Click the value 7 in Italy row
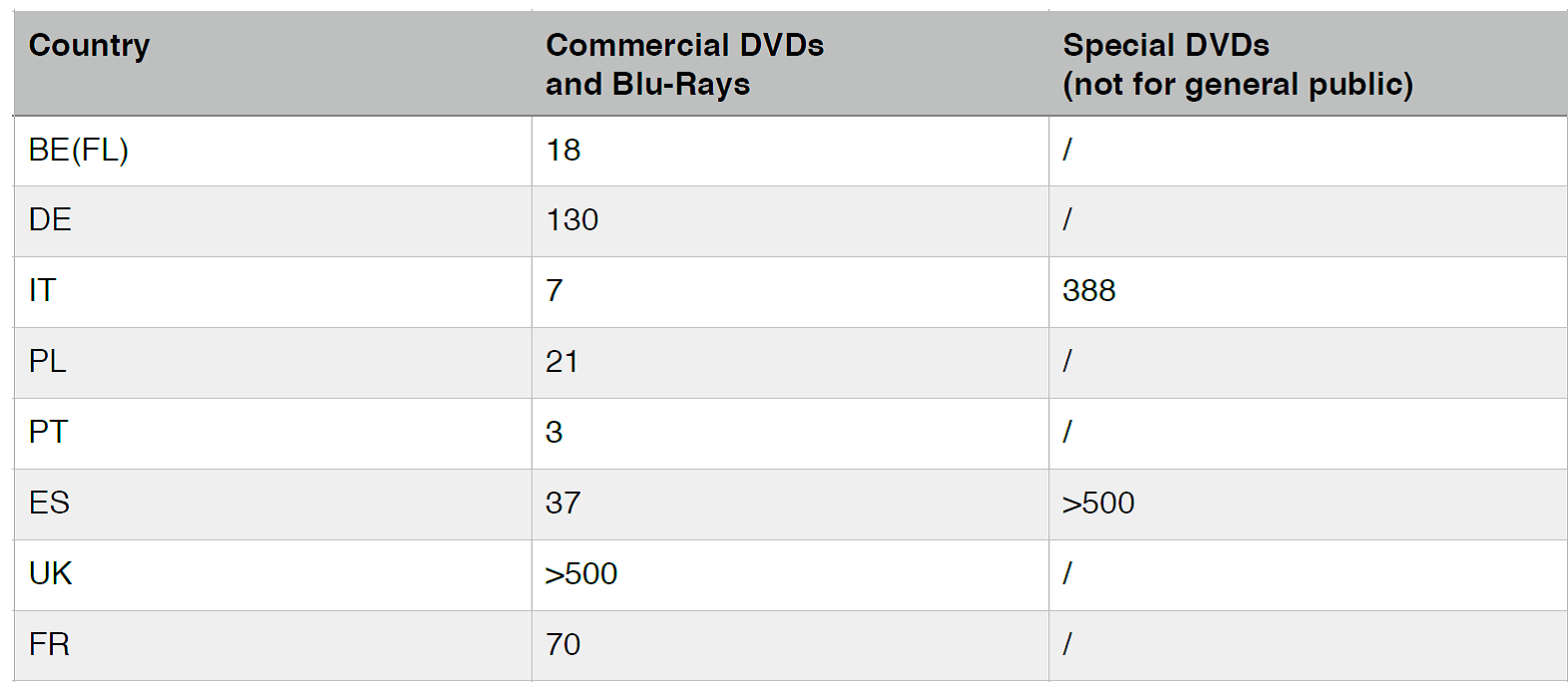 coord(555,291)
